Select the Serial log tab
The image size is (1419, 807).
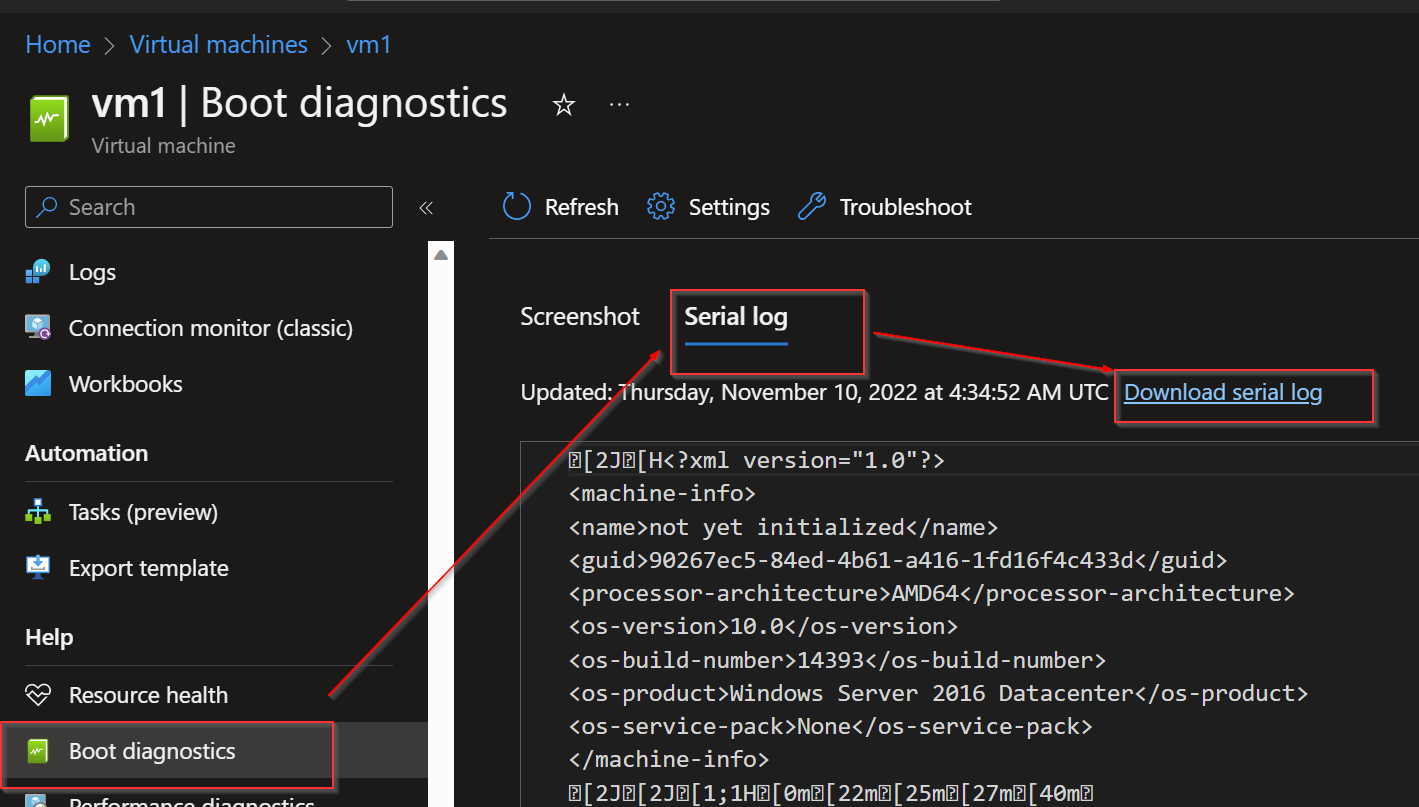[735, 316]
